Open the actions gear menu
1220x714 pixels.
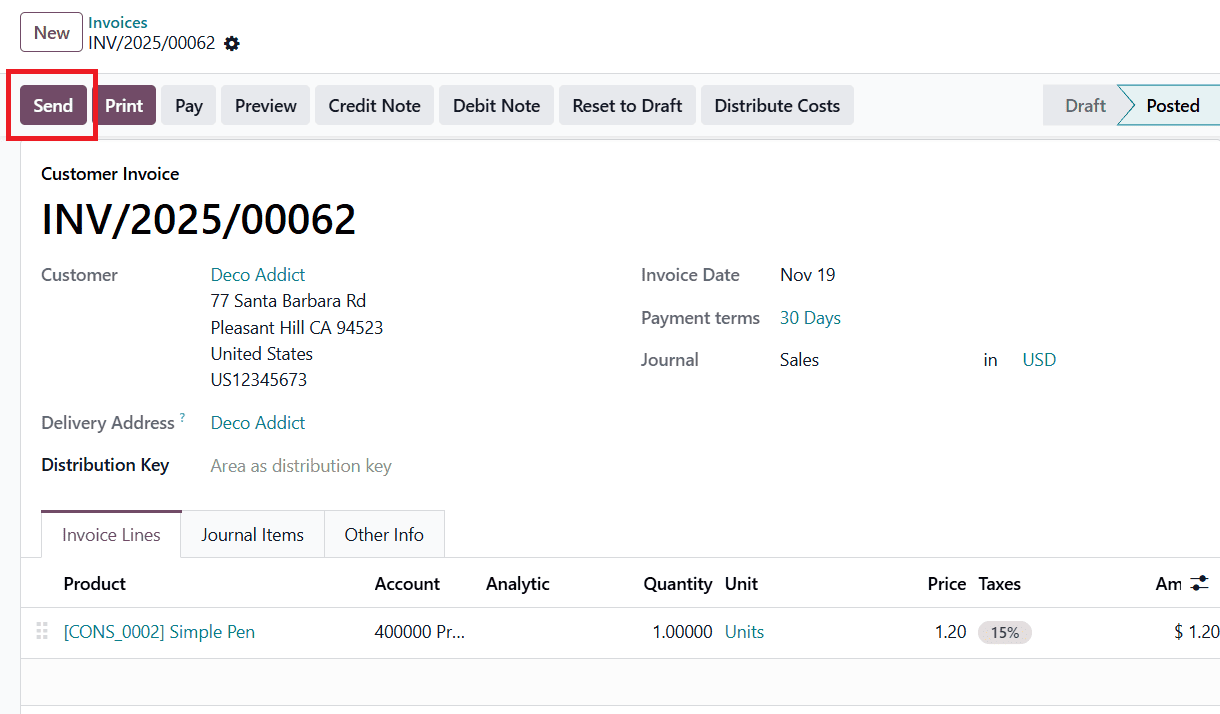(x=231, y=44)
